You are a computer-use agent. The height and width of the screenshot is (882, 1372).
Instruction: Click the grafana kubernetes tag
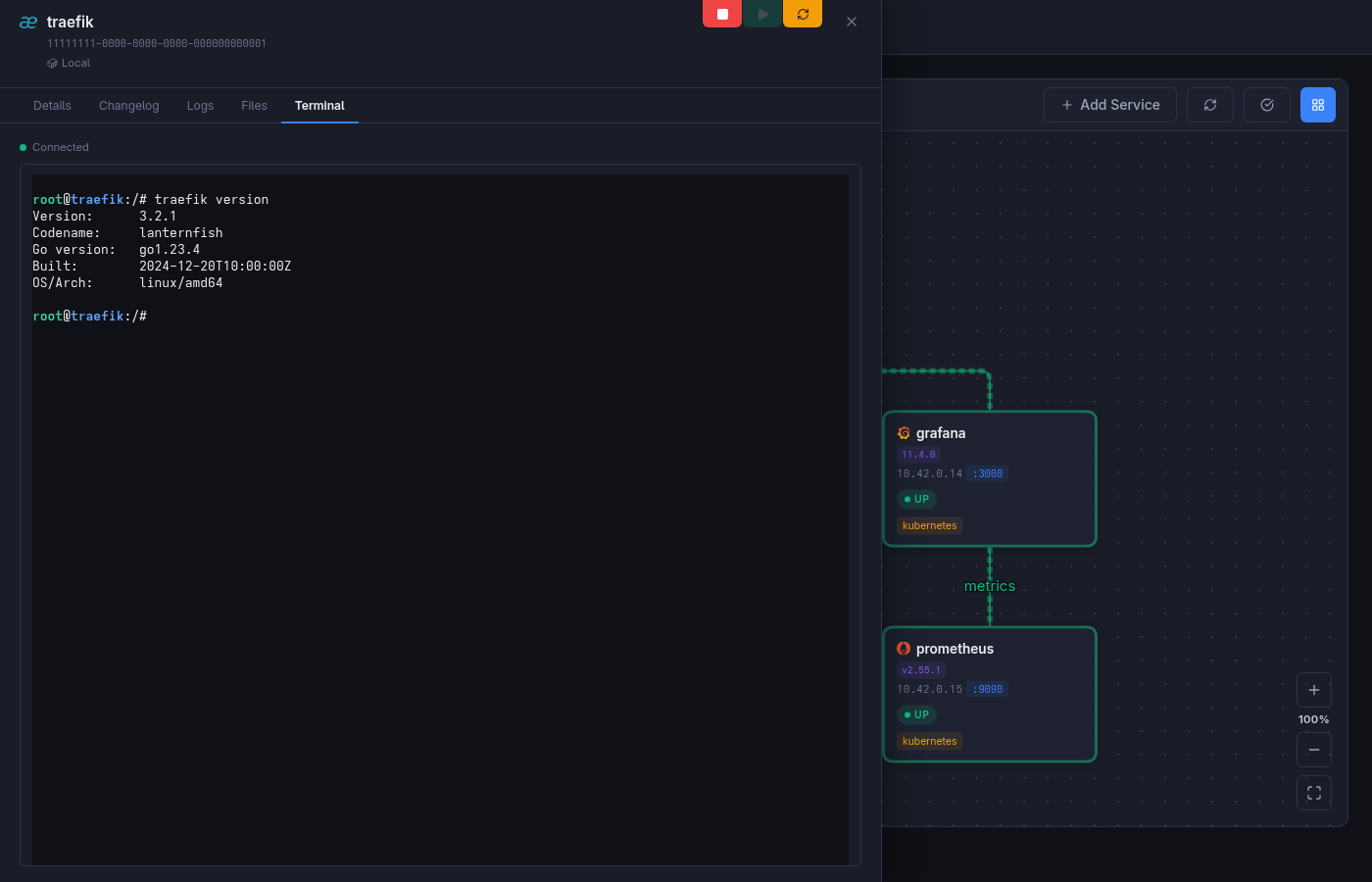pyautogui.click(x=929, y=525)
